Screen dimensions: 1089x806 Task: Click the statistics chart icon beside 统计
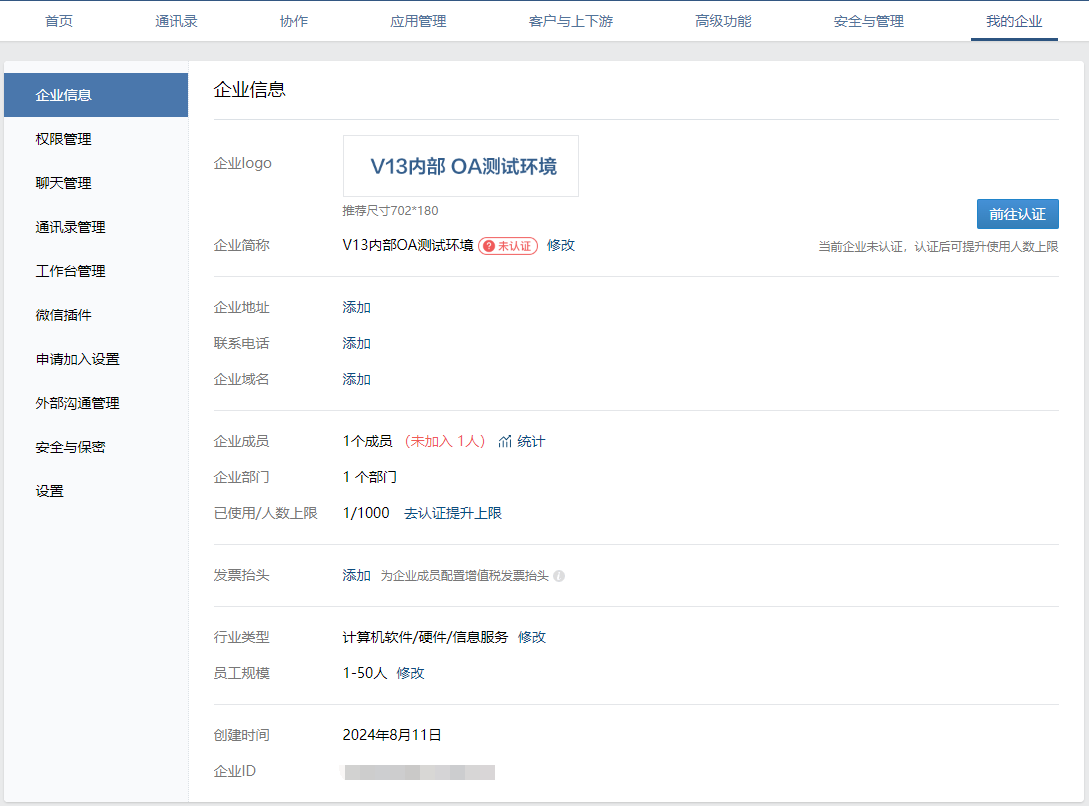[505, 441]
